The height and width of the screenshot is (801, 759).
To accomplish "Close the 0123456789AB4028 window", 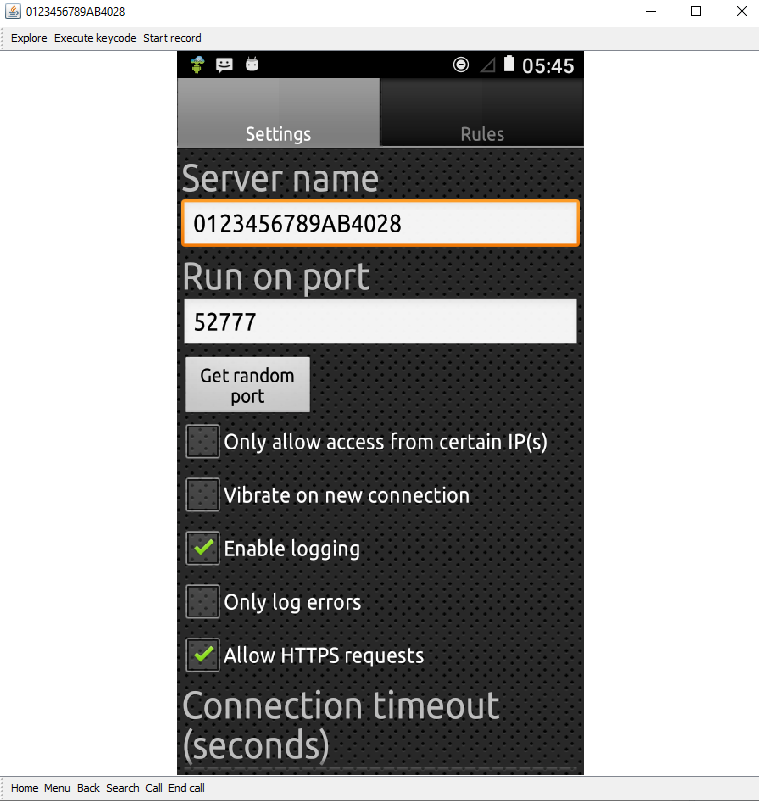I will tap(742, 11).
